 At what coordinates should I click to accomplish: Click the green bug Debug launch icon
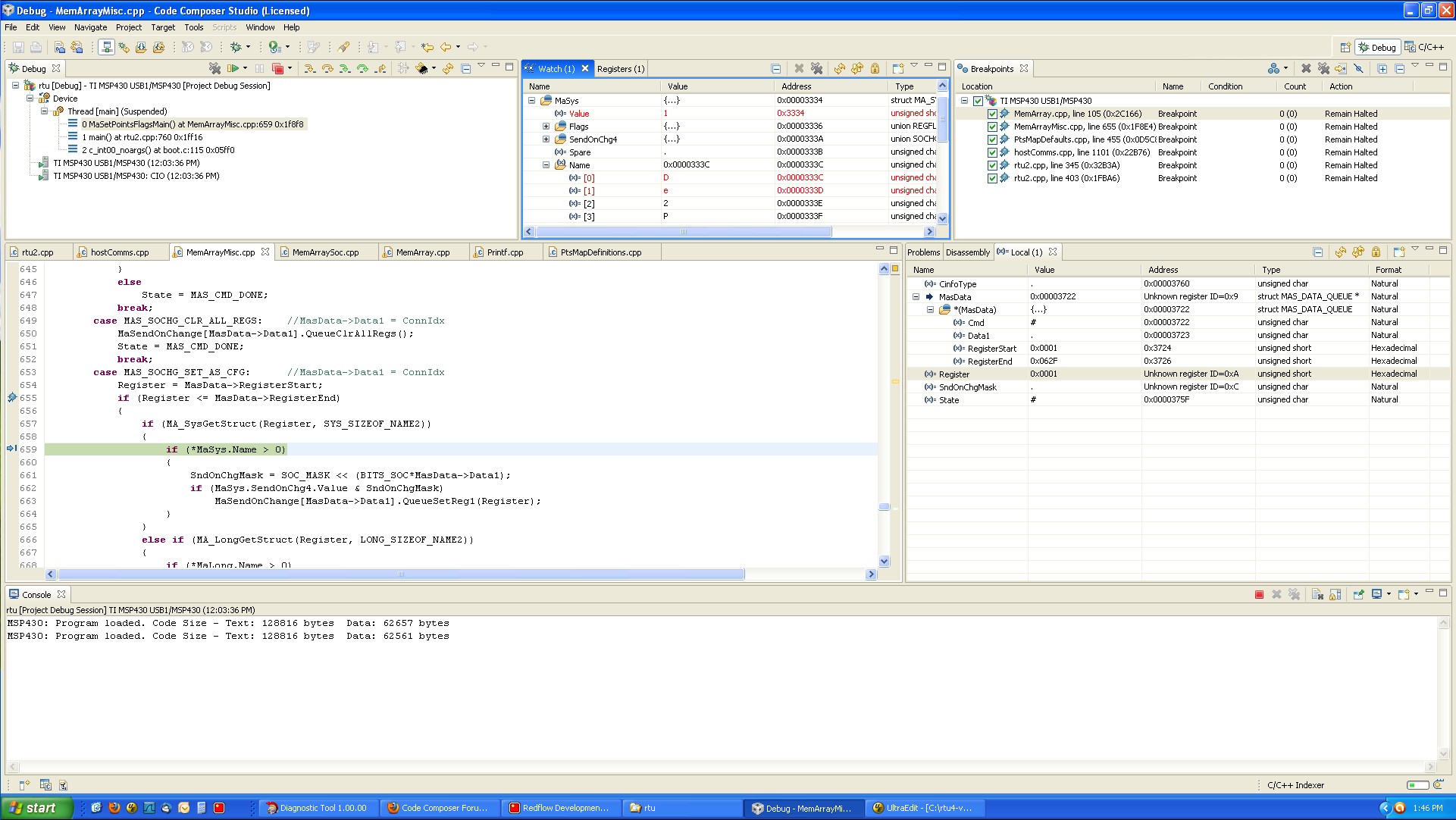pos(236,47)
